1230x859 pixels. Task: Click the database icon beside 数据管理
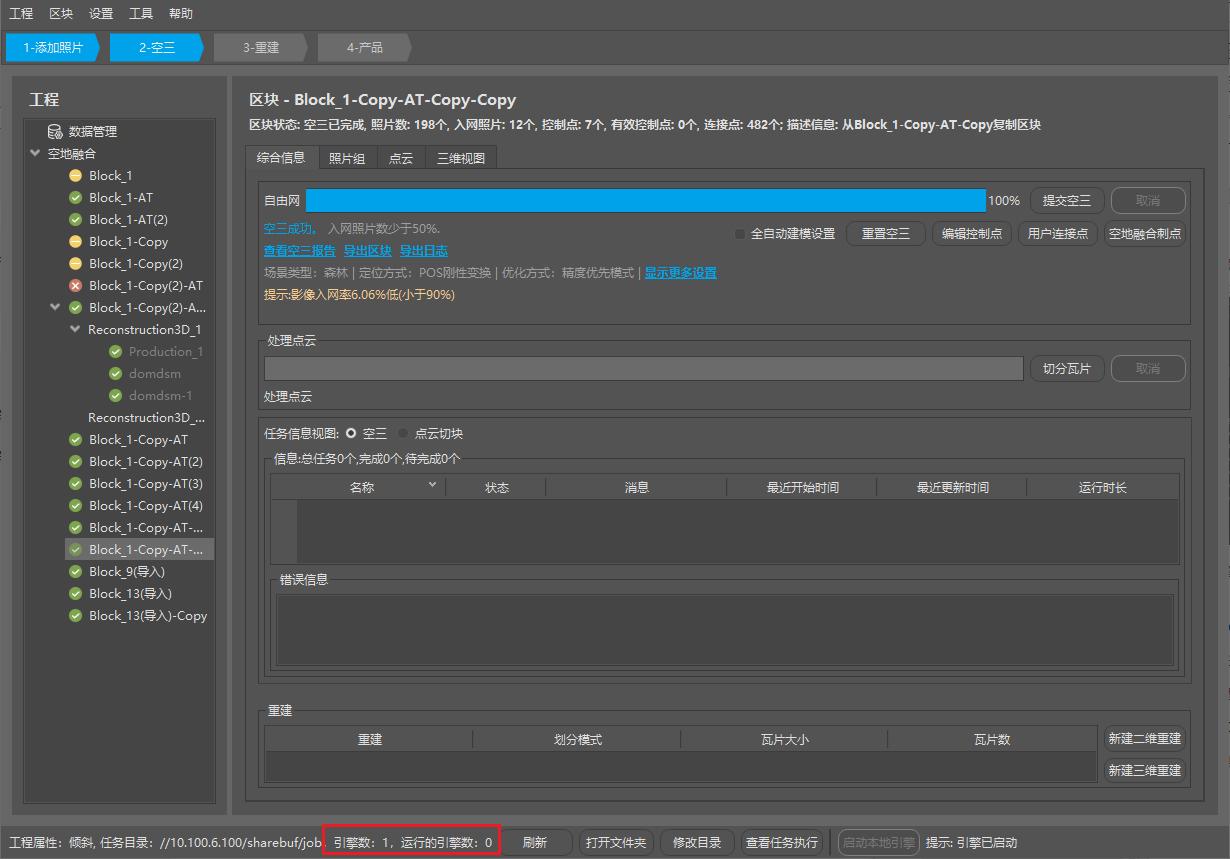[x=55, y=132]
